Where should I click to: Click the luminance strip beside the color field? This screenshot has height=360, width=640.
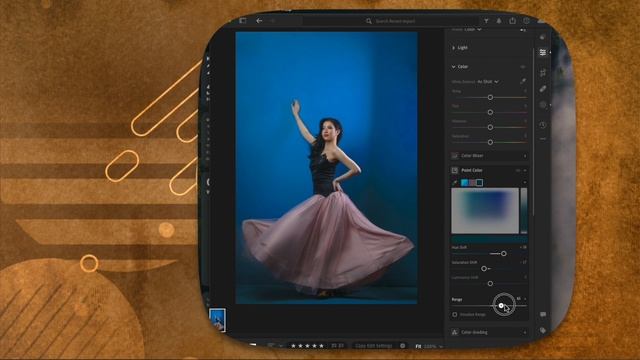[x=524, y=211]
